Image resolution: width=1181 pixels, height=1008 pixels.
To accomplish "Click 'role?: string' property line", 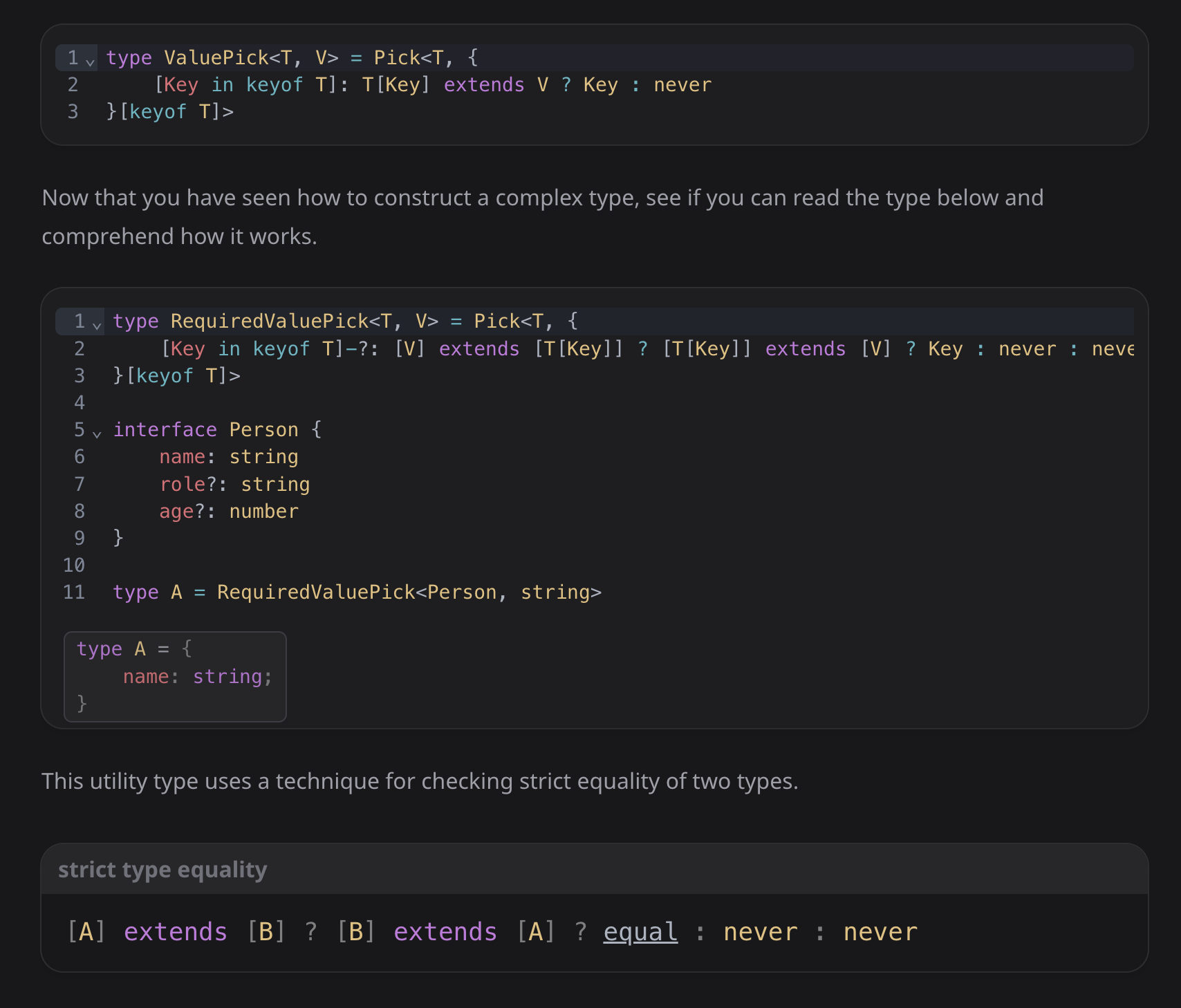I will 234,484.
